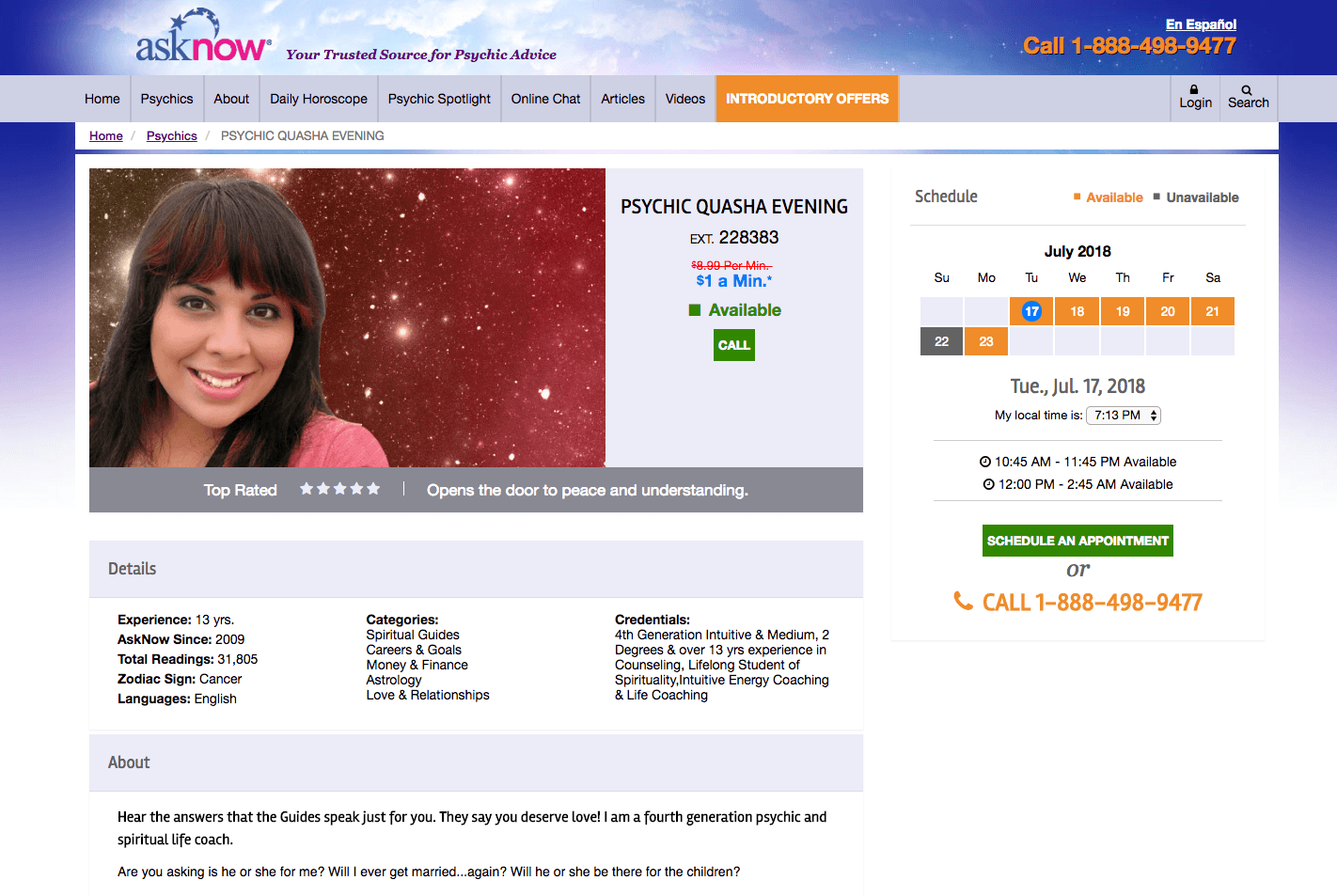Open the local time dropdown
Viewport: 1337px width, 896px height.
pyautogui.click(x=1124, y=416)
